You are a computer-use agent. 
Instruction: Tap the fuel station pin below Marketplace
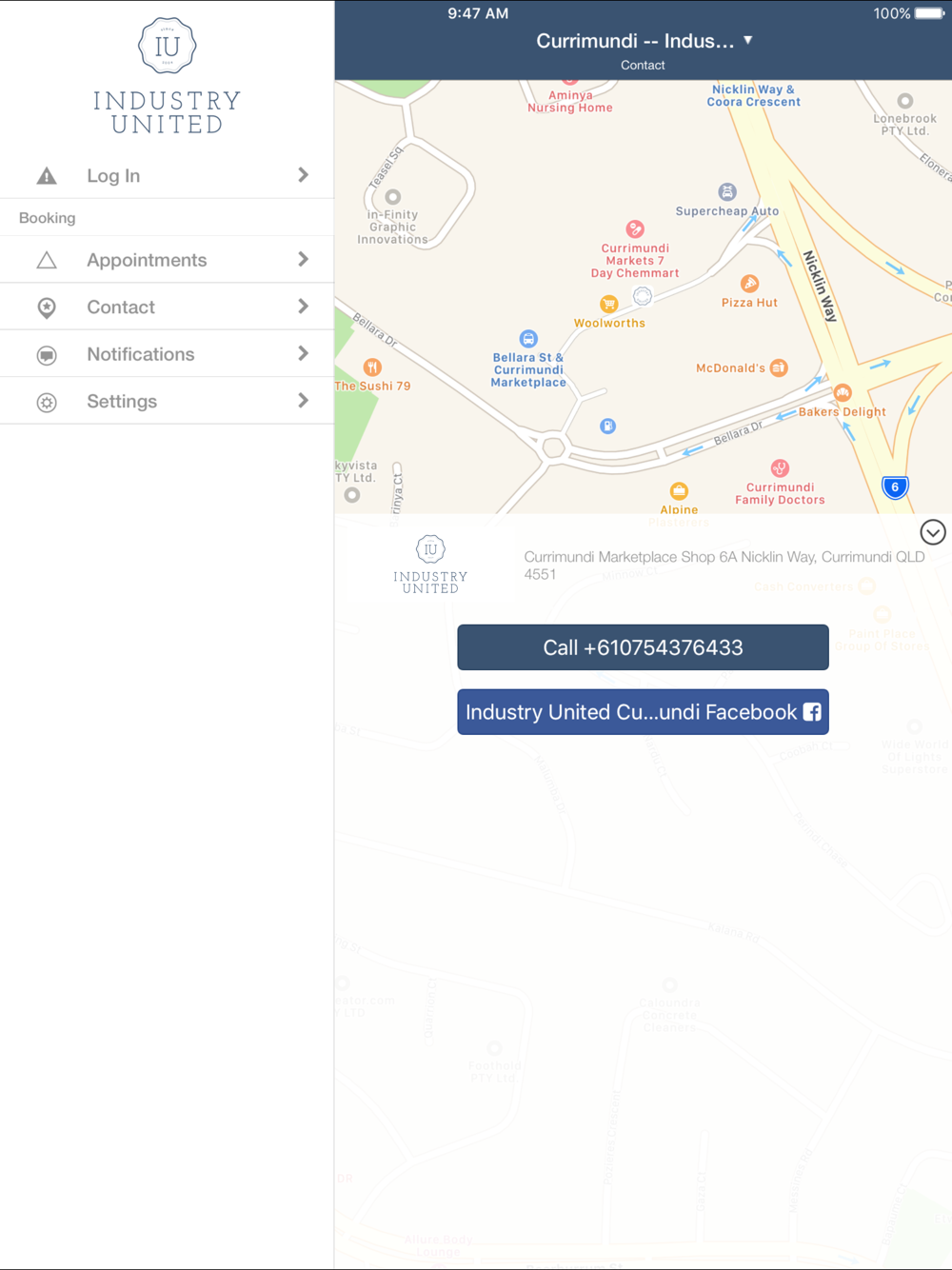point(607,426)
